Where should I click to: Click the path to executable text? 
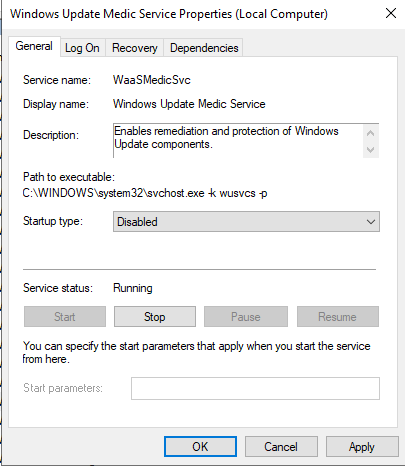tap(145, 193)
